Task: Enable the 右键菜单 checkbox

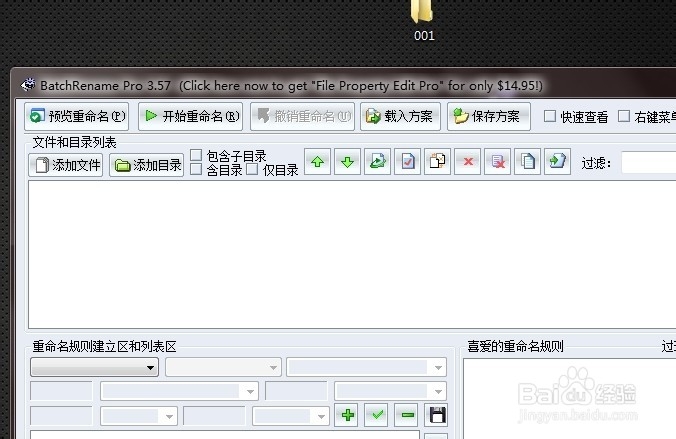Action: 624,116
